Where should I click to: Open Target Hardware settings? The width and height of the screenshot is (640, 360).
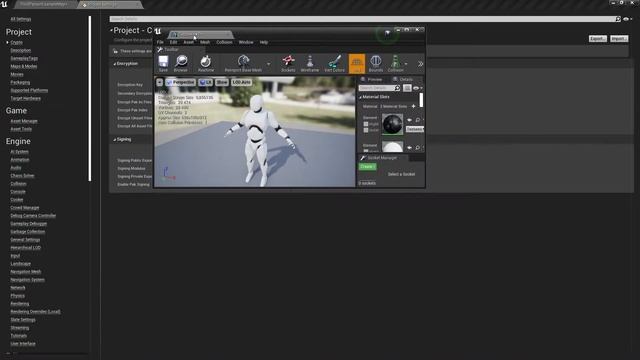coord(25,98)
